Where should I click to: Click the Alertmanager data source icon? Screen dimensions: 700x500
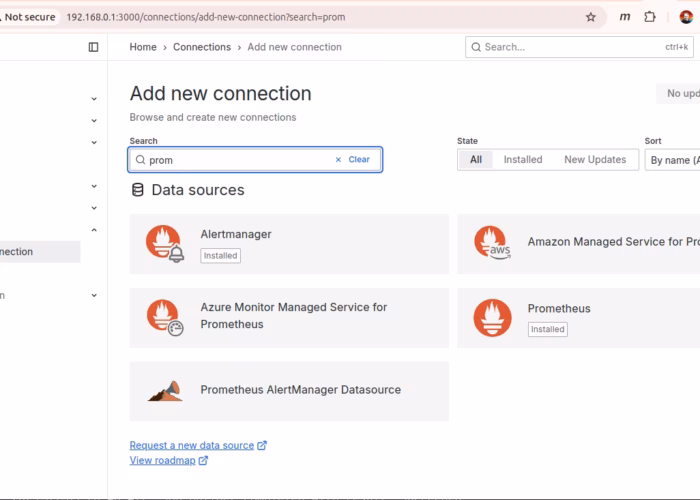point(164,243)
